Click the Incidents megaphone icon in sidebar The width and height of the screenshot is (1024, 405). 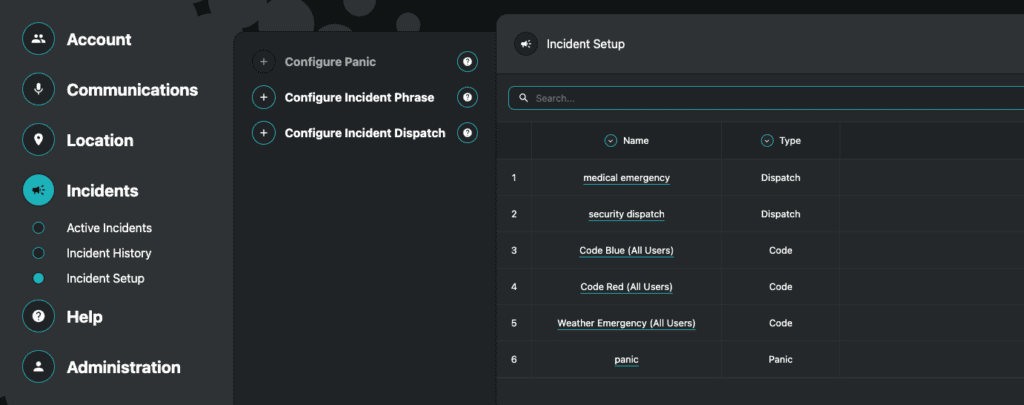(38, 190)
